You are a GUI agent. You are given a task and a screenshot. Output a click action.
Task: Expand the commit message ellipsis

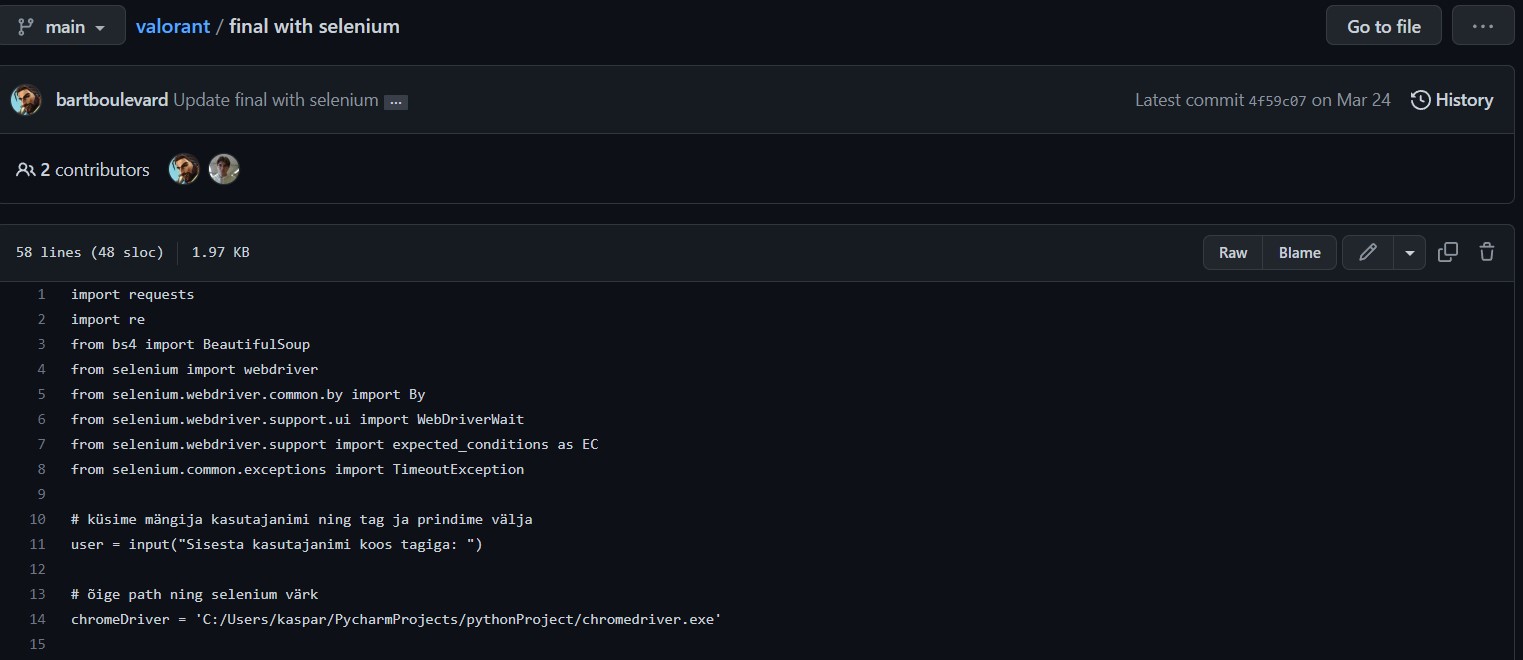coord(396,102)
